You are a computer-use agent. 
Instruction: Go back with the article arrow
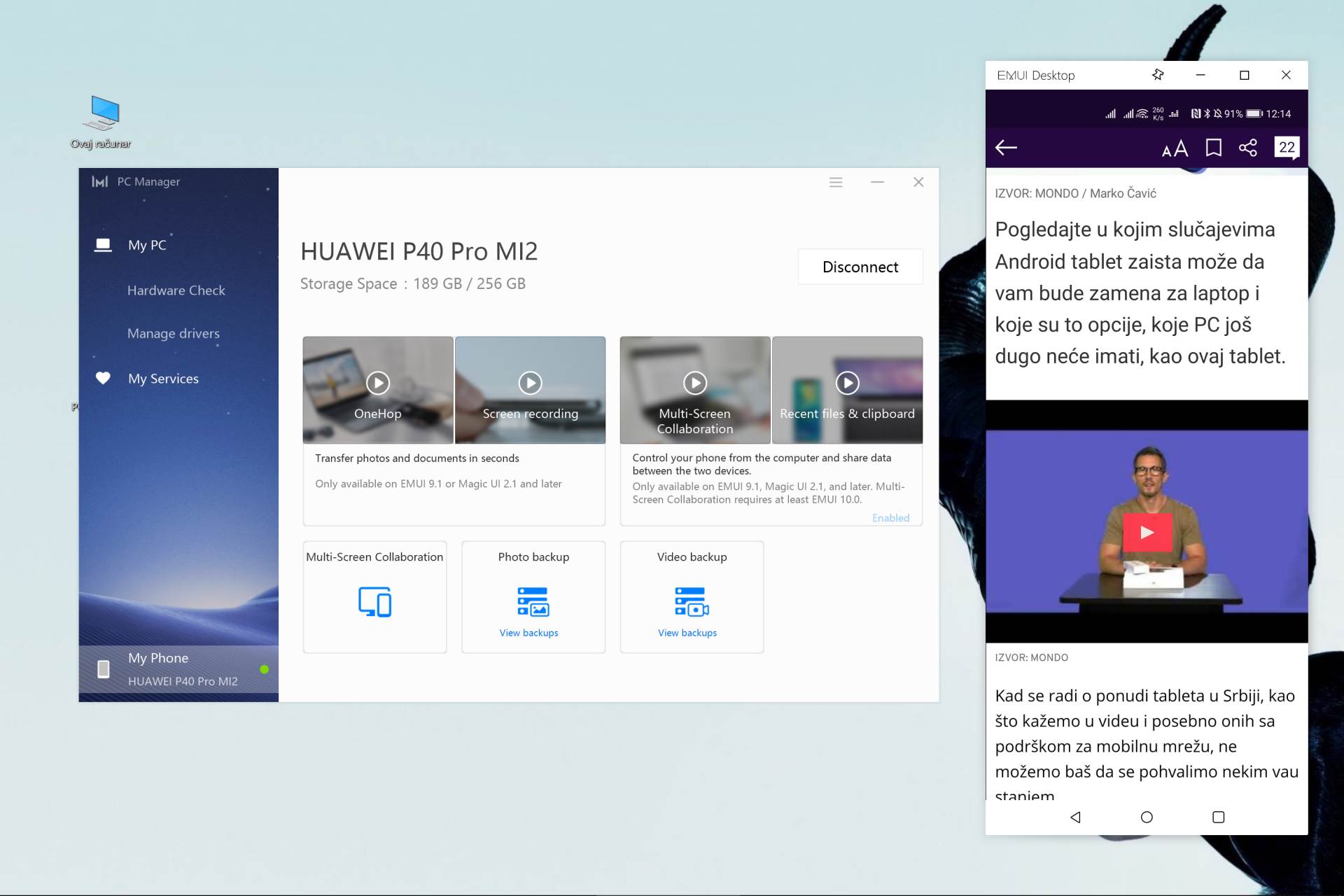[x=1006, y=148]
